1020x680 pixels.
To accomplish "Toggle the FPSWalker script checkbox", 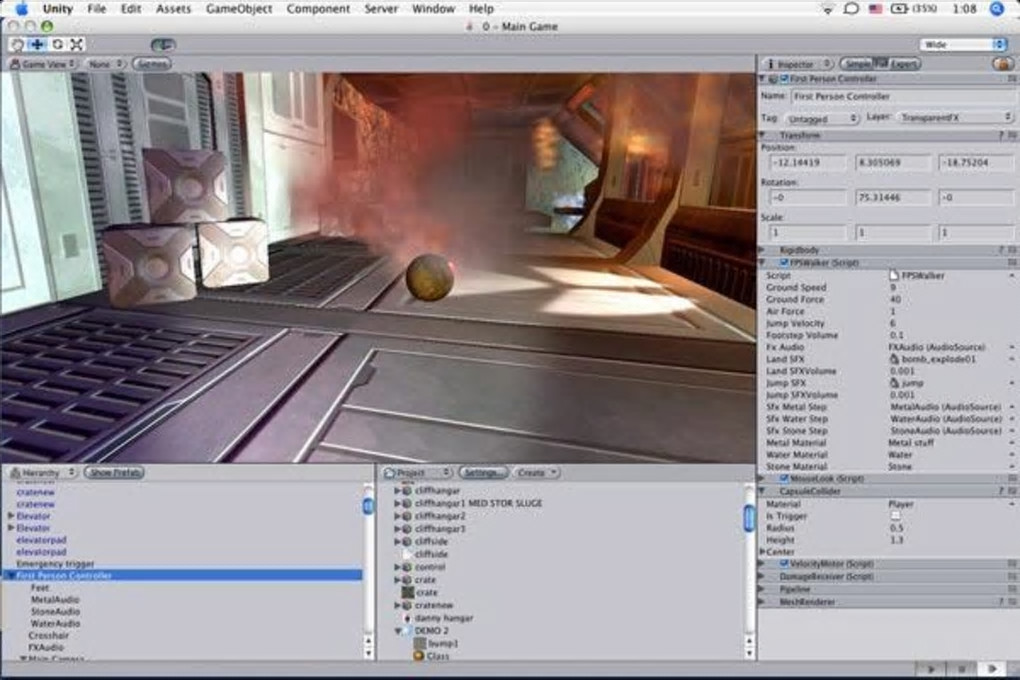I will tap(783, 263).
